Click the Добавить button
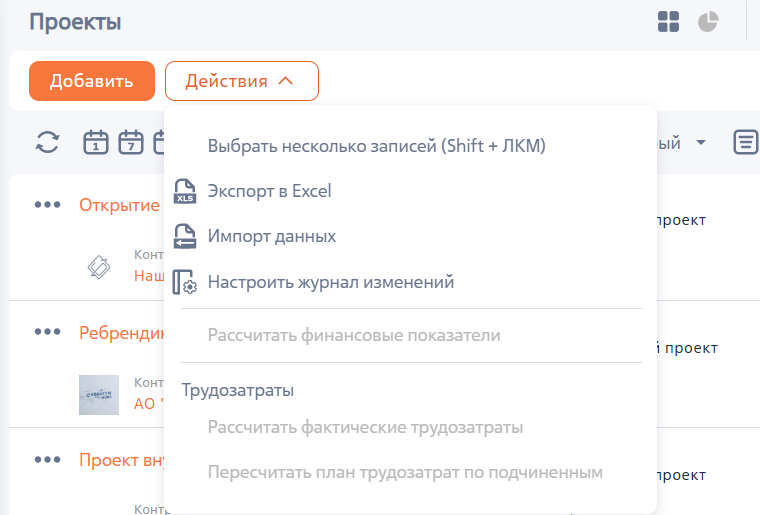 [x=92, y=81]
